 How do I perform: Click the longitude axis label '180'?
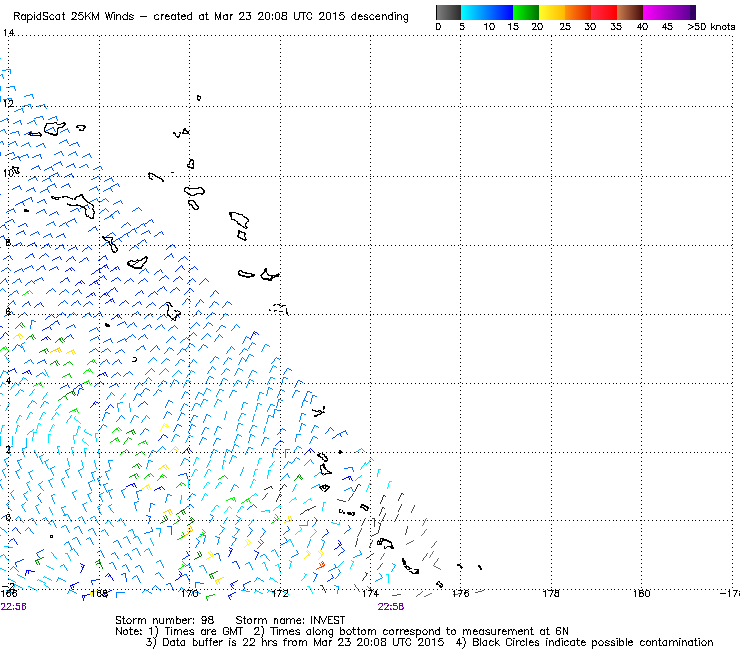point(641,593)
